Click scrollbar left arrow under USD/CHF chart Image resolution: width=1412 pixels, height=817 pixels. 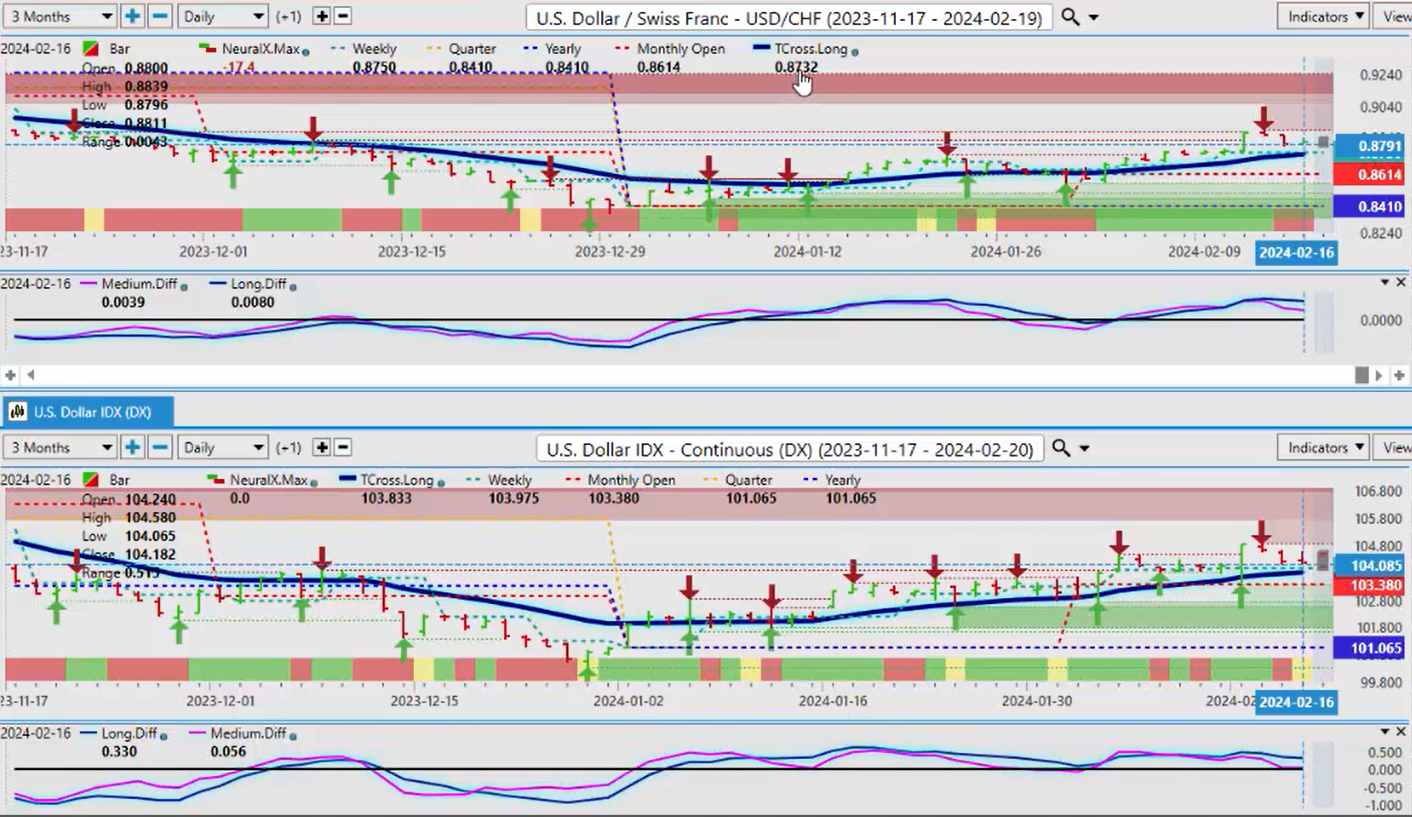click(31, 375)
